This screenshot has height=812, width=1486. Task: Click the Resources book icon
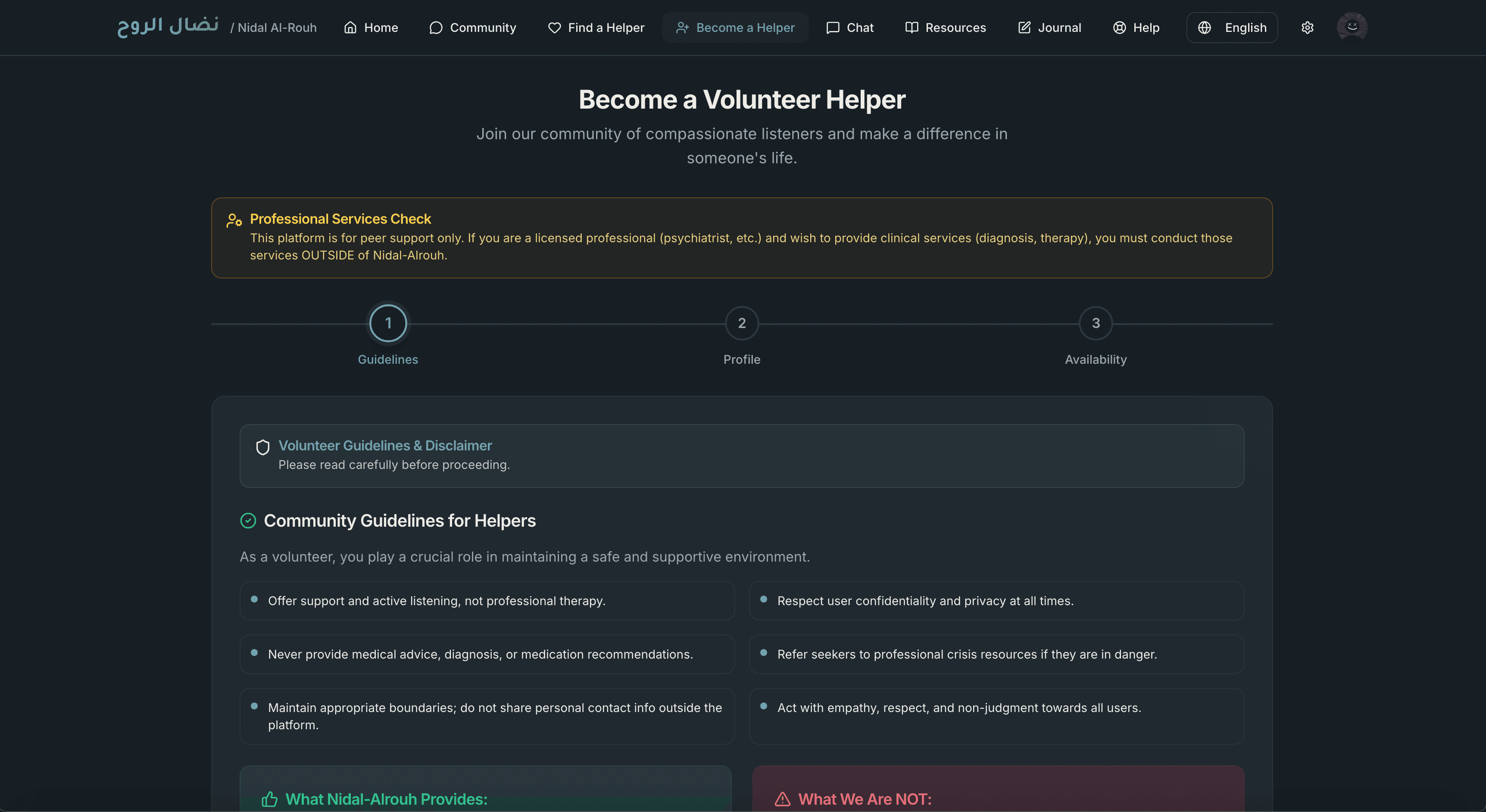pyautogui.click(x=912, y=28)
